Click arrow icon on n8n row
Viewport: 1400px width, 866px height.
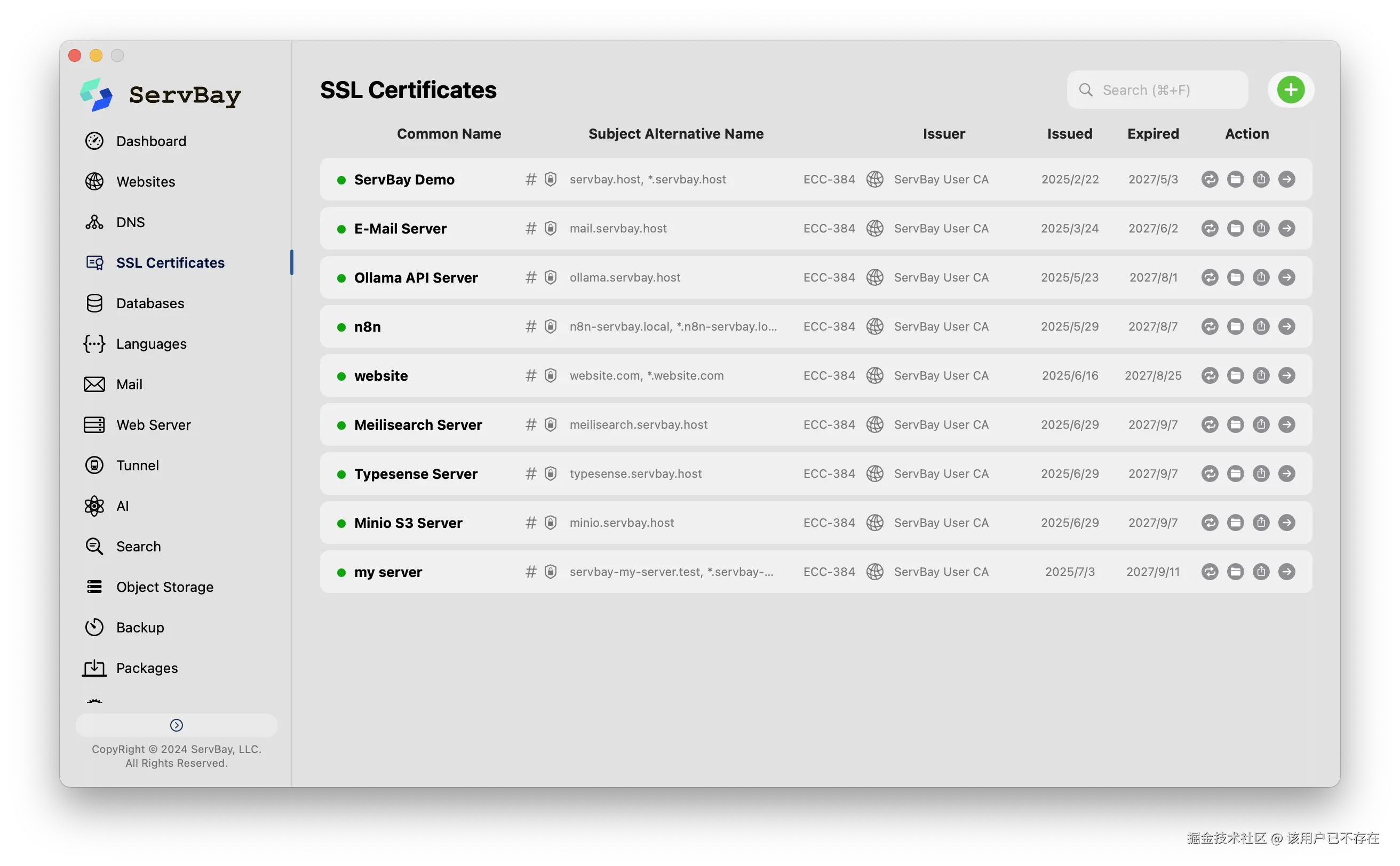[1286, 326]
